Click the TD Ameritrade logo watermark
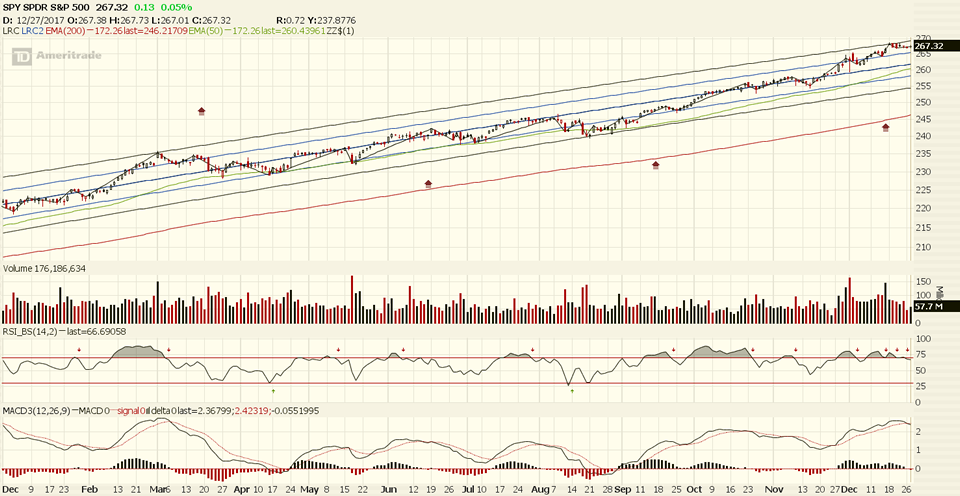960x496 pixels. [x=51, y=58]
